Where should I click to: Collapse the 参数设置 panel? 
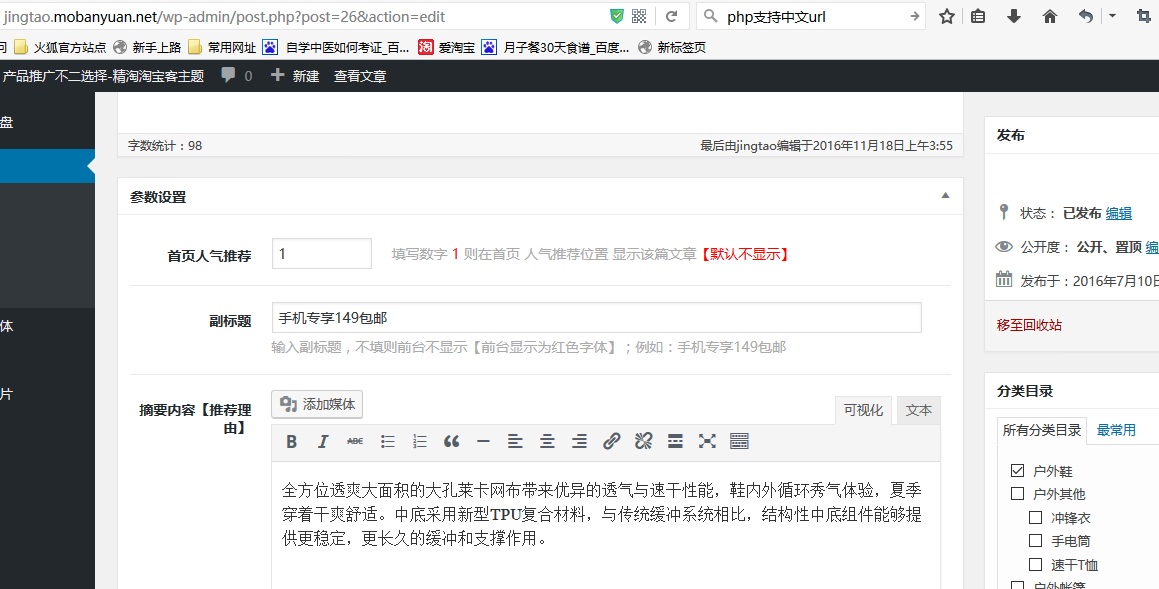944,197
